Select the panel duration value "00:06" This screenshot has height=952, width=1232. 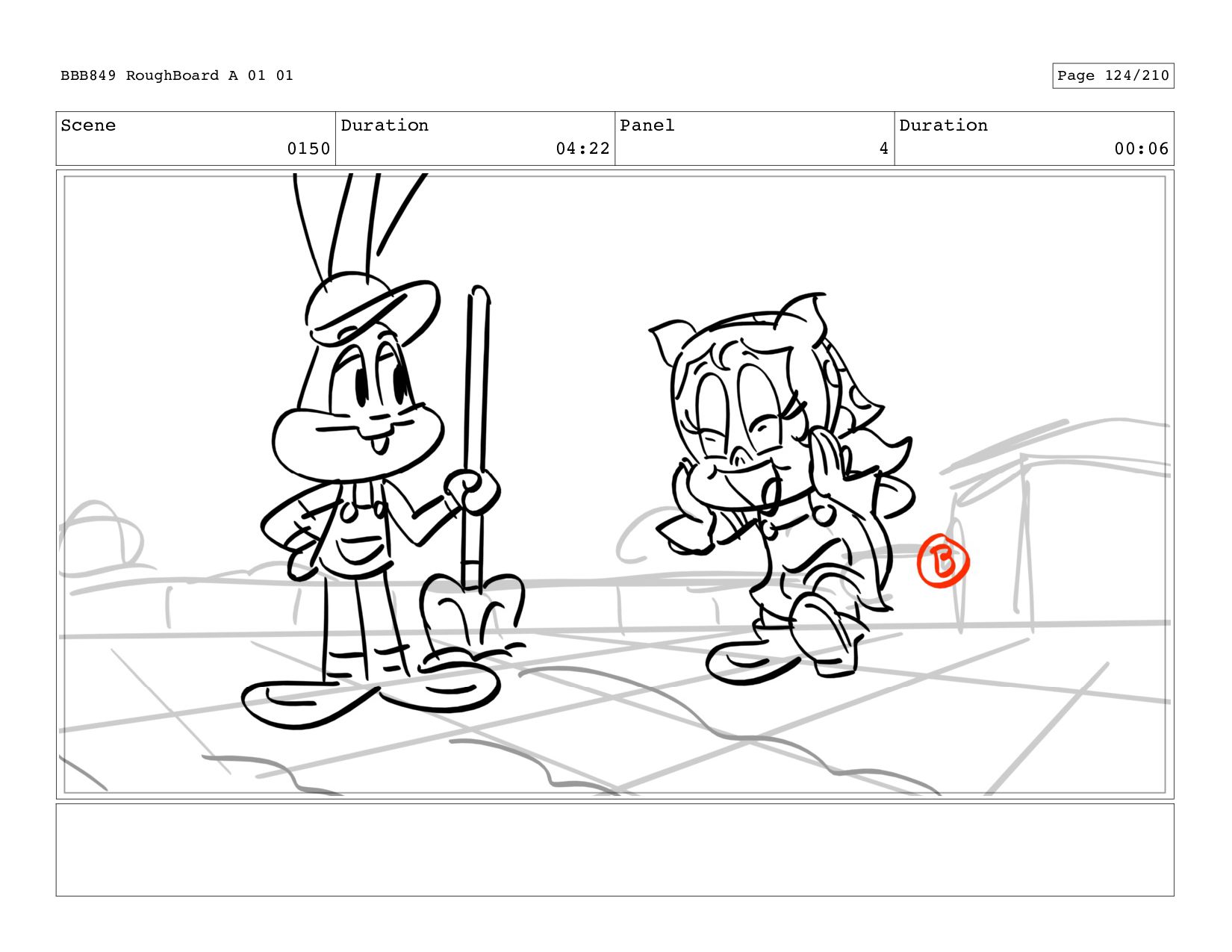tap(1142, 149)
